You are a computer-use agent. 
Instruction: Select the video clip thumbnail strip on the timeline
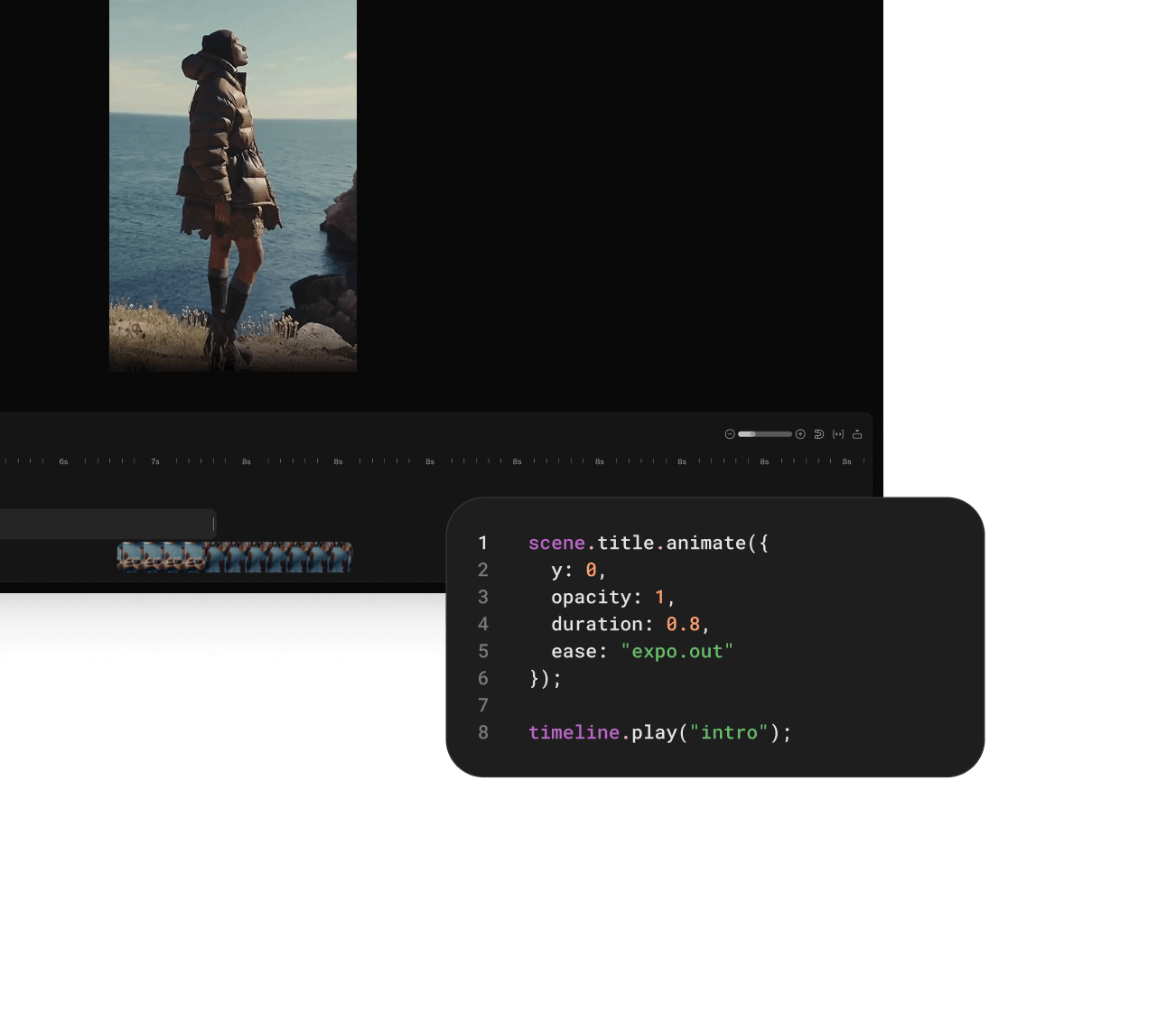(235, 557)
